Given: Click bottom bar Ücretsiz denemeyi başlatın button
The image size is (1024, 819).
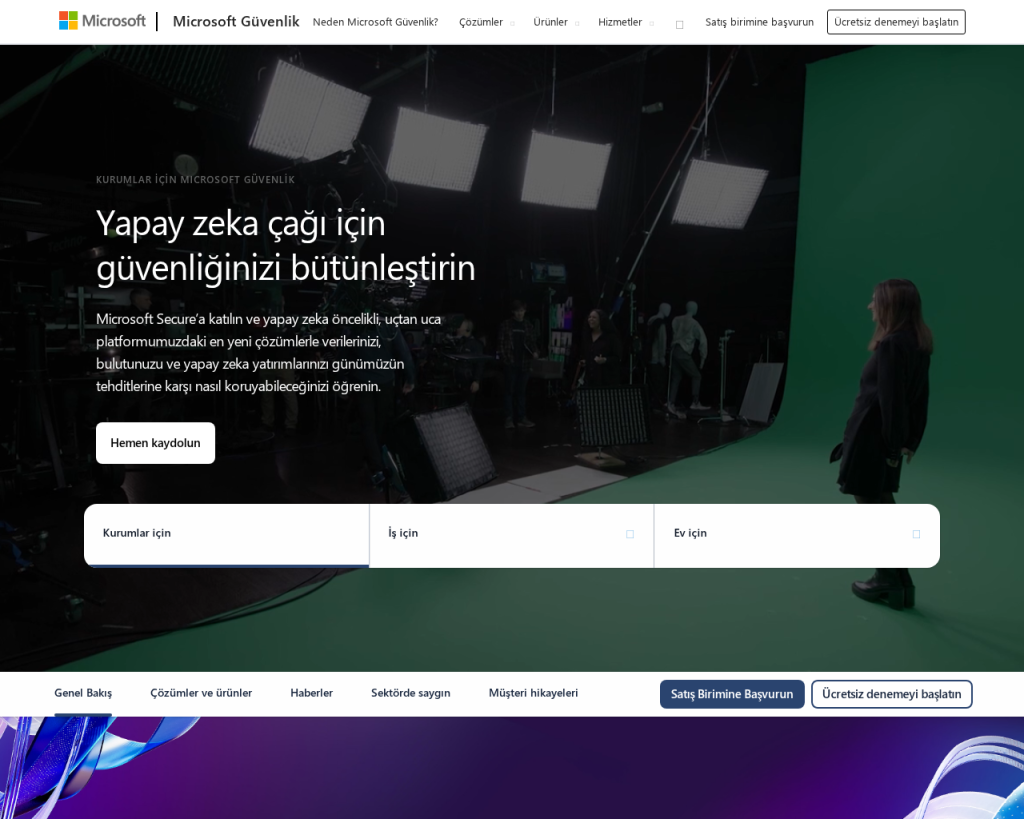Looking at the screenshot, I should click(x=891, y=694).
